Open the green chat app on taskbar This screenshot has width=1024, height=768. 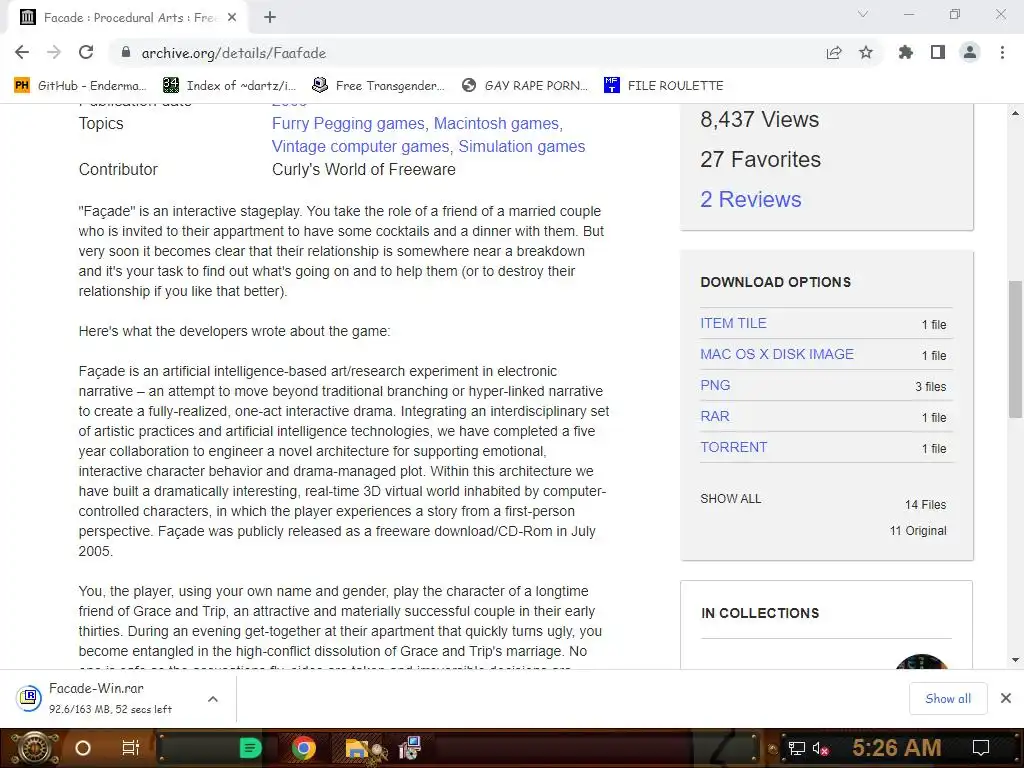tap(250, 748)
